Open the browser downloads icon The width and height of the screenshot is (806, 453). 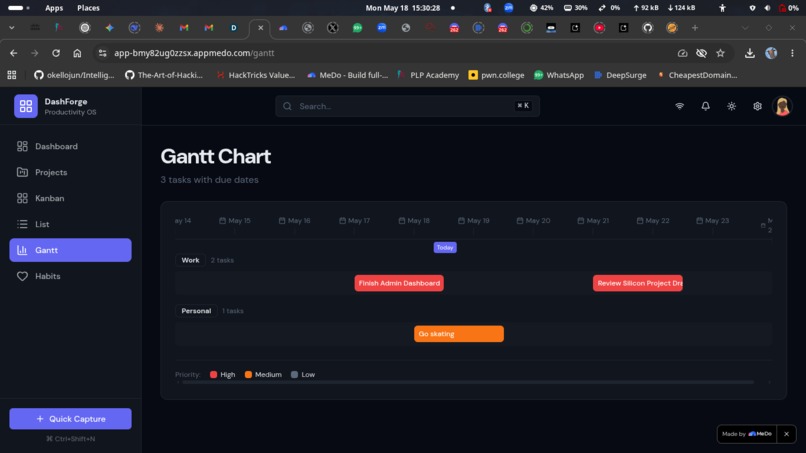point(749,53)
